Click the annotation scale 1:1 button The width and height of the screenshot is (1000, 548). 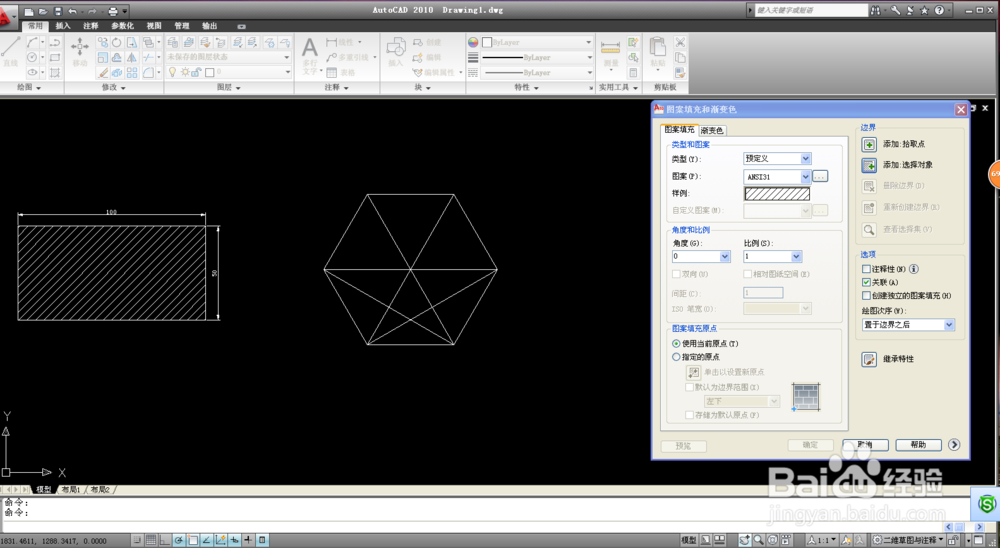tap(821, 540)
